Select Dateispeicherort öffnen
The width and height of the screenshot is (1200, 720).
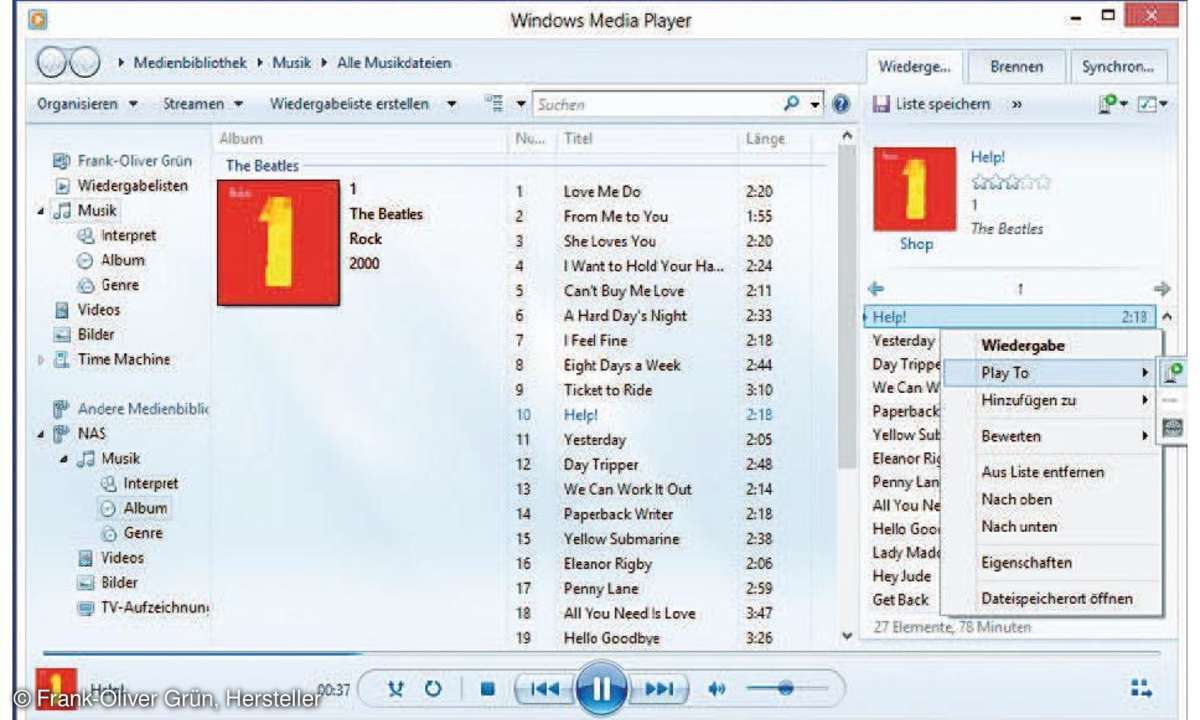(x=1050, y=599)
